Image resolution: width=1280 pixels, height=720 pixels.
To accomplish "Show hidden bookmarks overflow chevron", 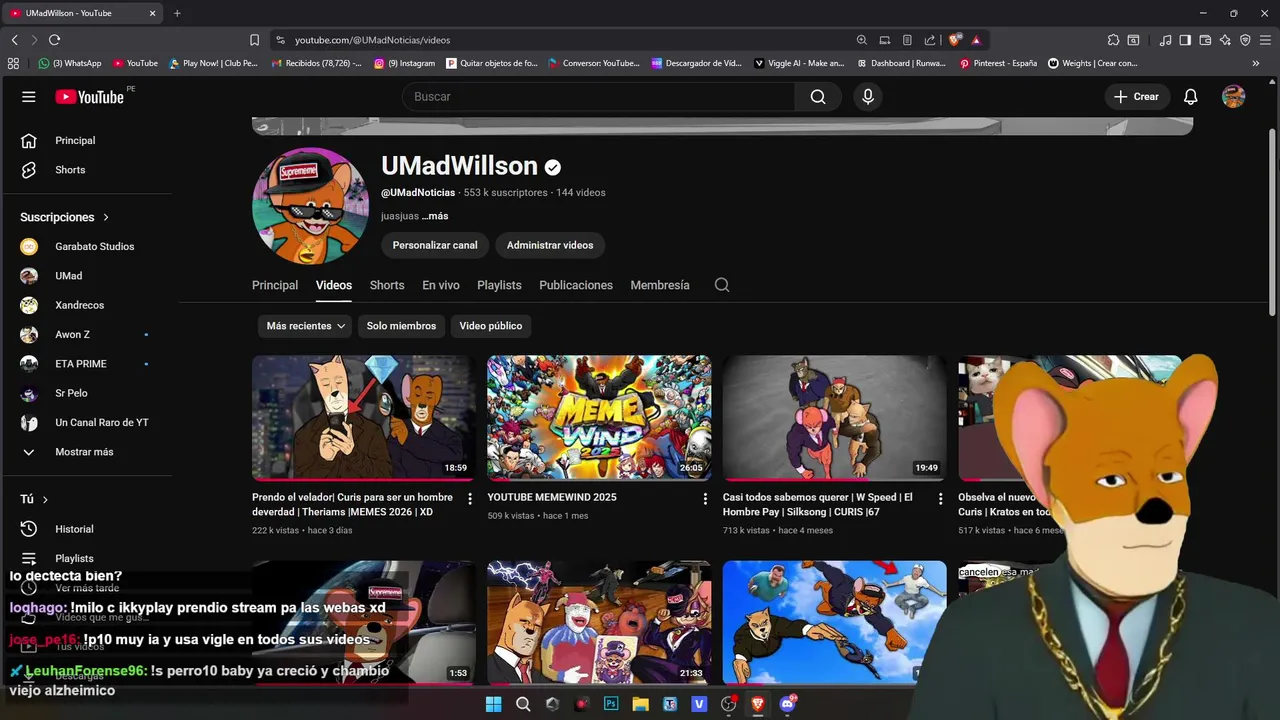I will (1256, 63).
